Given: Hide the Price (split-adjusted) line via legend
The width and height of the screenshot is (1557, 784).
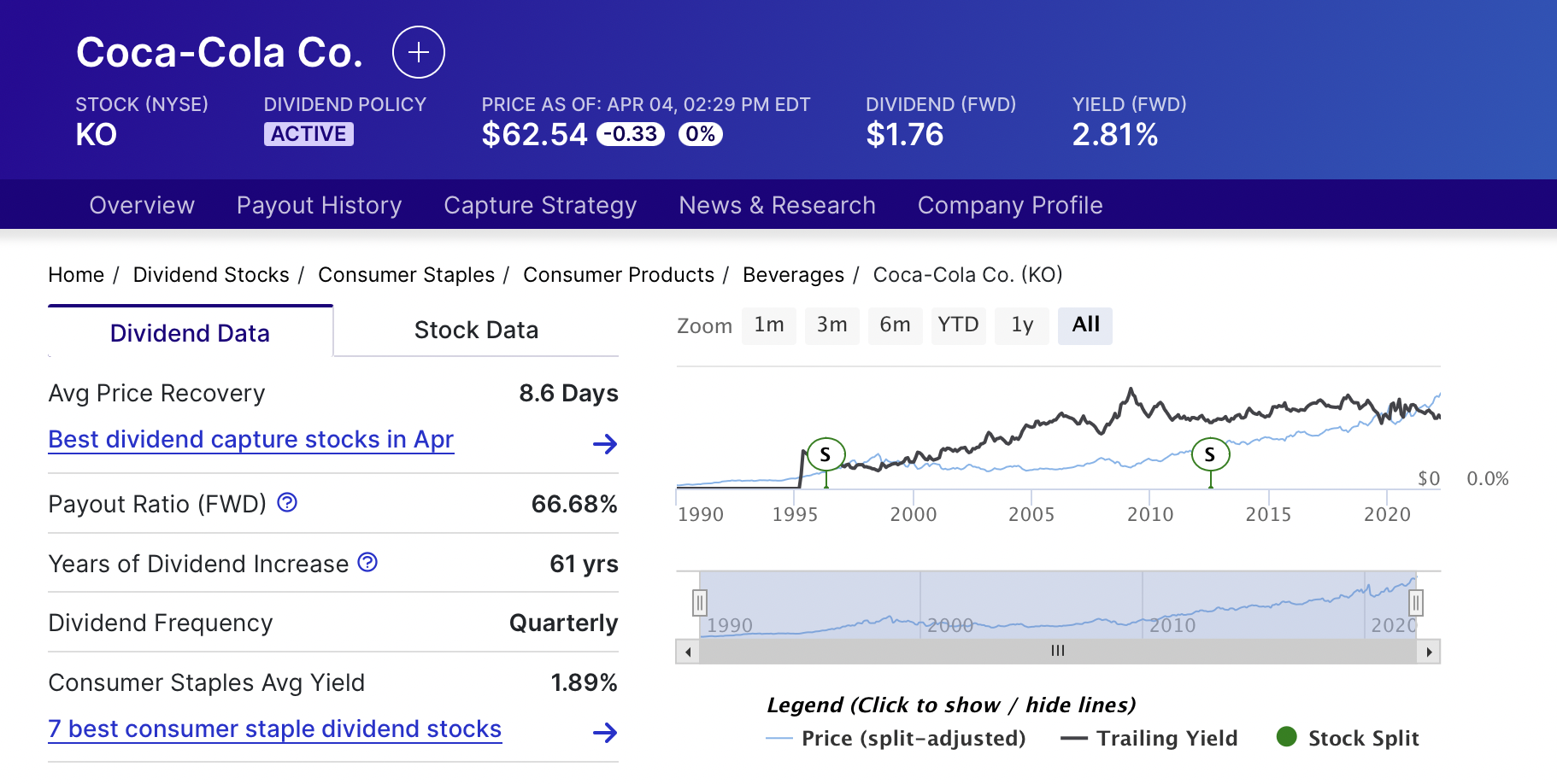Looking at the screenshot, I should pyautogui.click(x=912, y=737).
